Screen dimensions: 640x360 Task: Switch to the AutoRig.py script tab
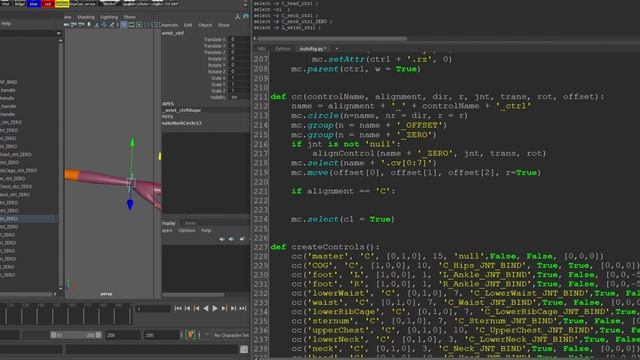coord(312,49)
